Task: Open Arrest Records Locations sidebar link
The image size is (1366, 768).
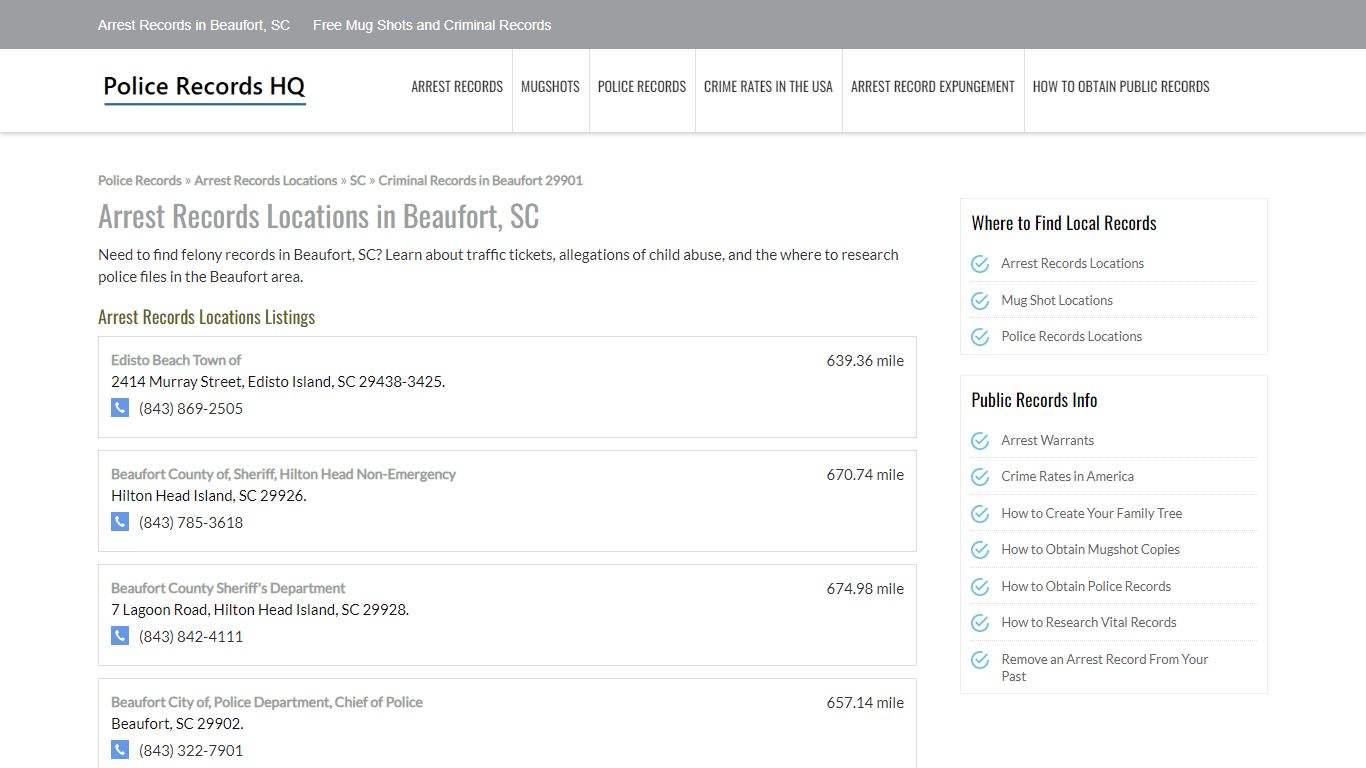Action: coord(1072,264)
